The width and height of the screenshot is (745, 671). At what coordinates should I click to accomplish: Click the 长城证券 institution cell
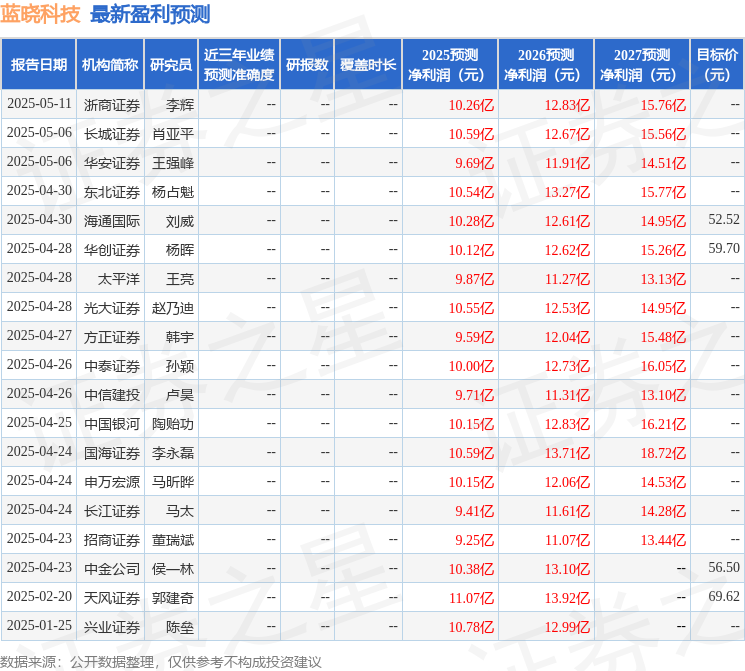[112, 134]
